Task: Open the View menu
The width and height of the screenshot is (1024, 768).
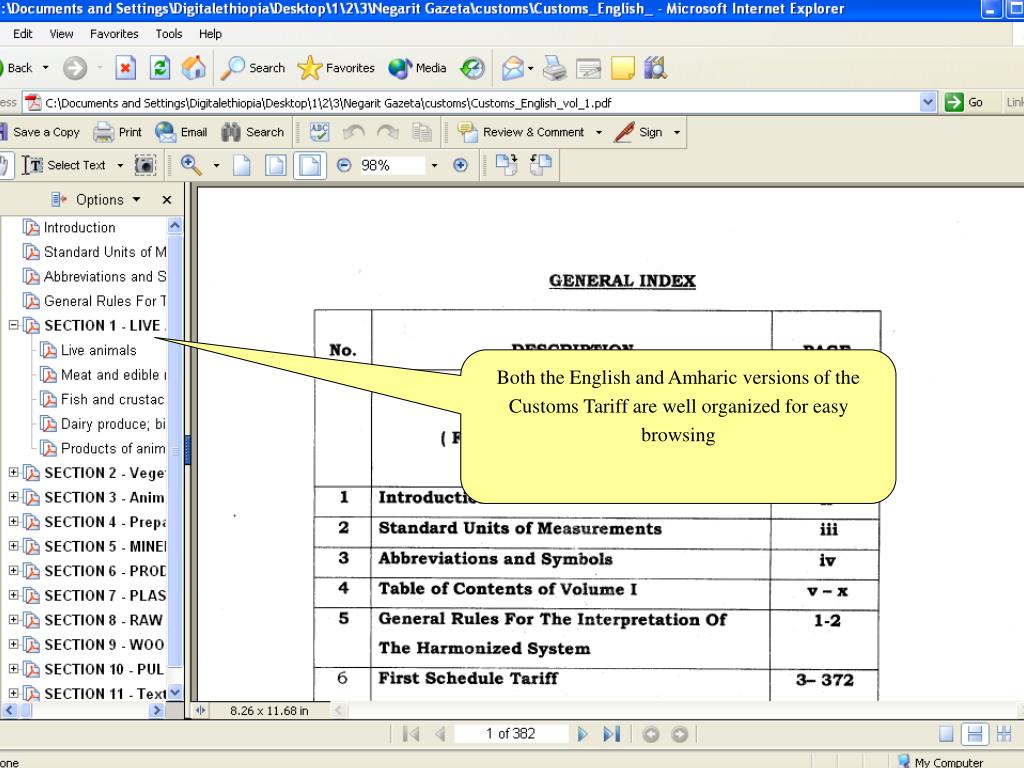Action: click(61, 34)
